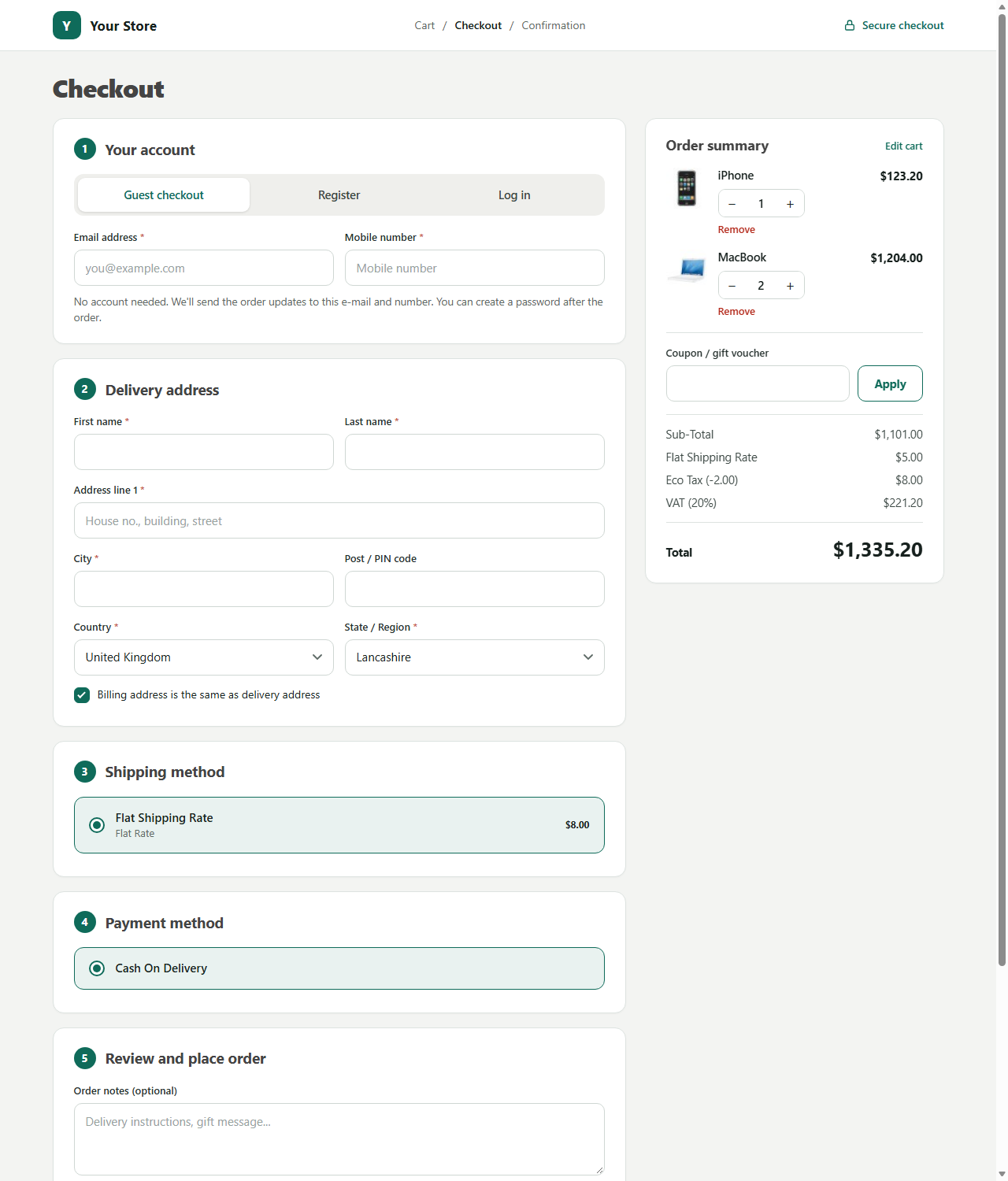The width and height of the screenshot is (1008, 1181).
Task: Open the State / Region dropdown
Action: click(475, 657)
